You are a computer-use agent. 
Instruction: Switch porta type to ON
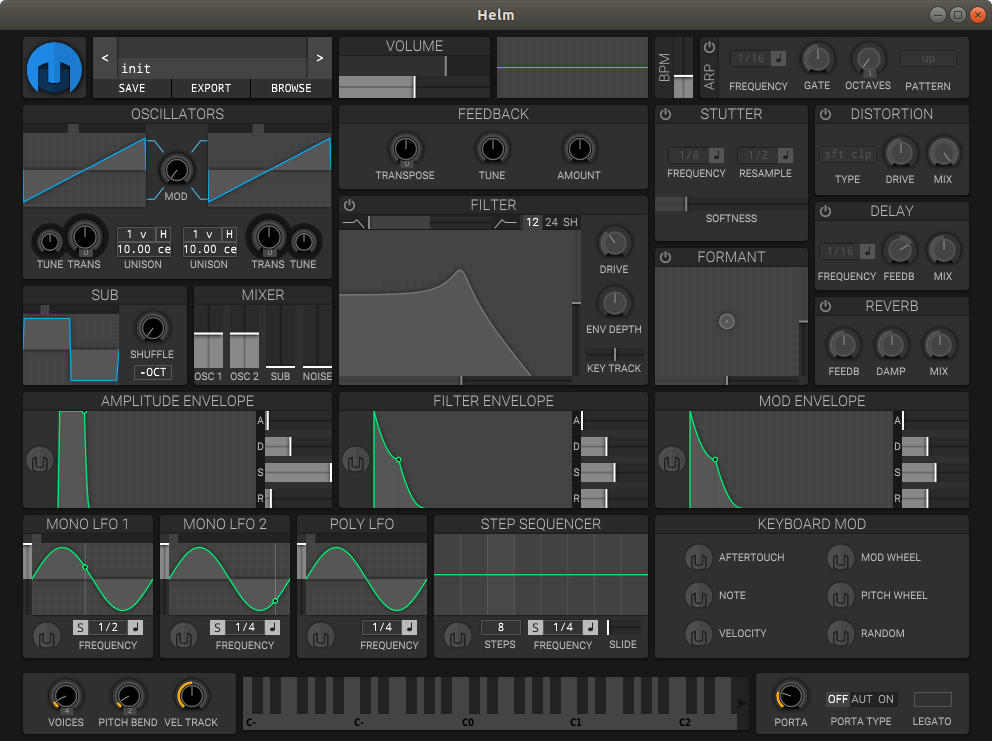click(886, 699)
